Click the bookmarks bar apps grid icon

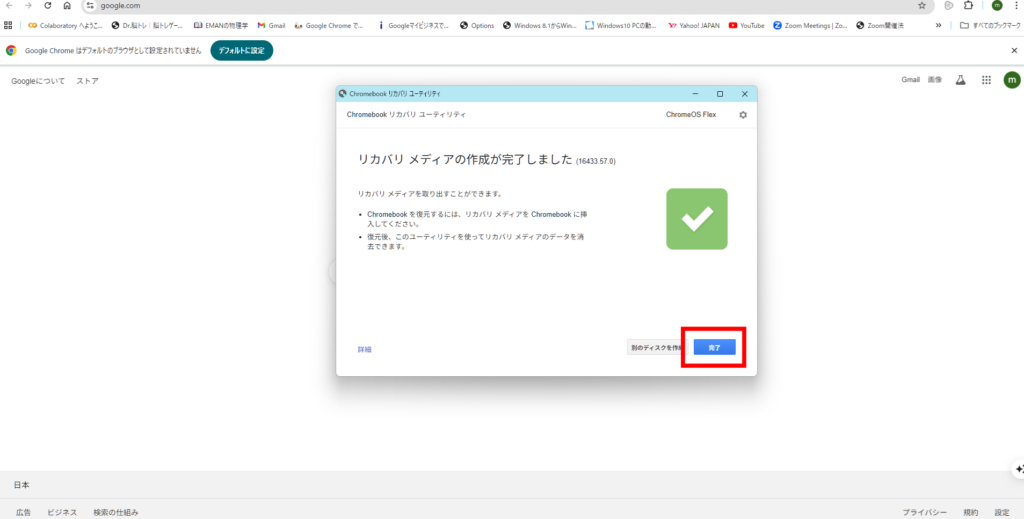point(9,25)
